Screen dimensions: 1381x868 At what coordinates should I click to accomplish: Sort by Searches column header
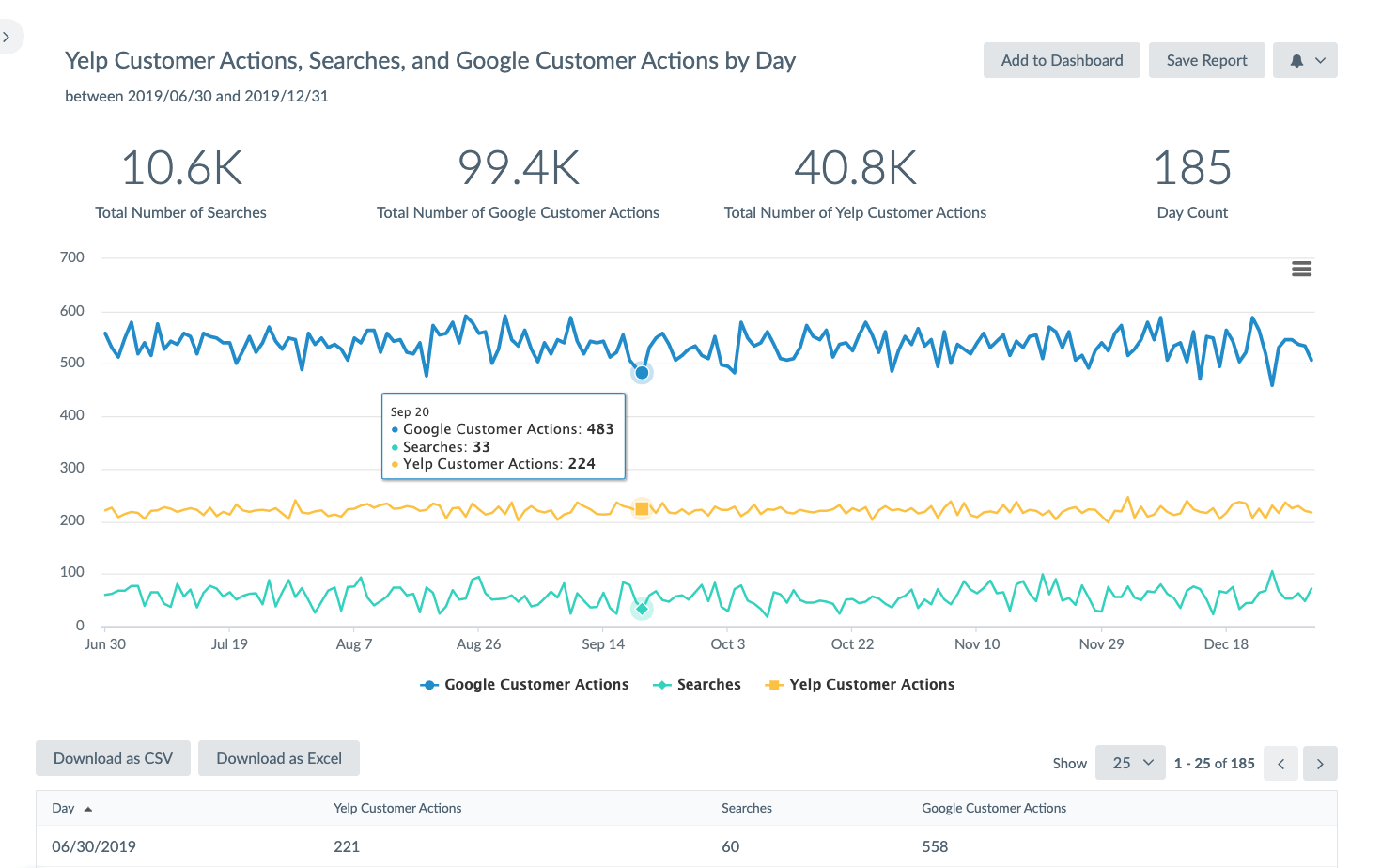[747, 808]
